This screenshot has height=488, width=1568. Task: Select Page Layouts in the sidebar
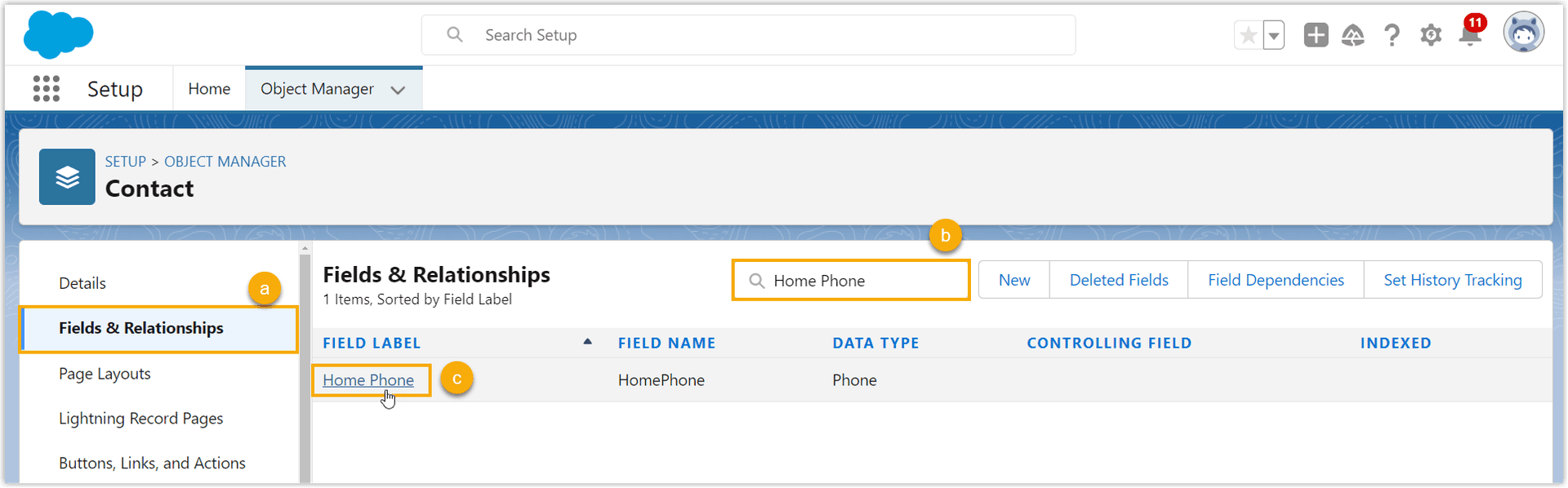pyautogui.click(x=105, y=374)
